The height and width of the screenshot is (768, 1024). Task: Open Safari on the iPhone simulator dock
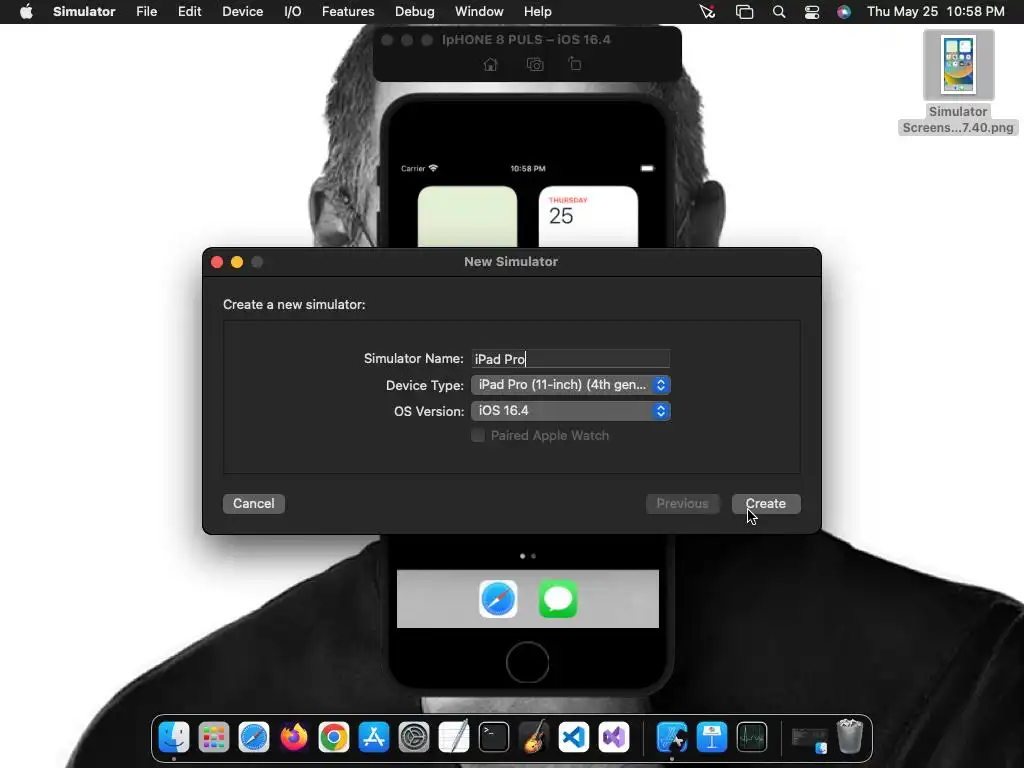pos(498,599)
